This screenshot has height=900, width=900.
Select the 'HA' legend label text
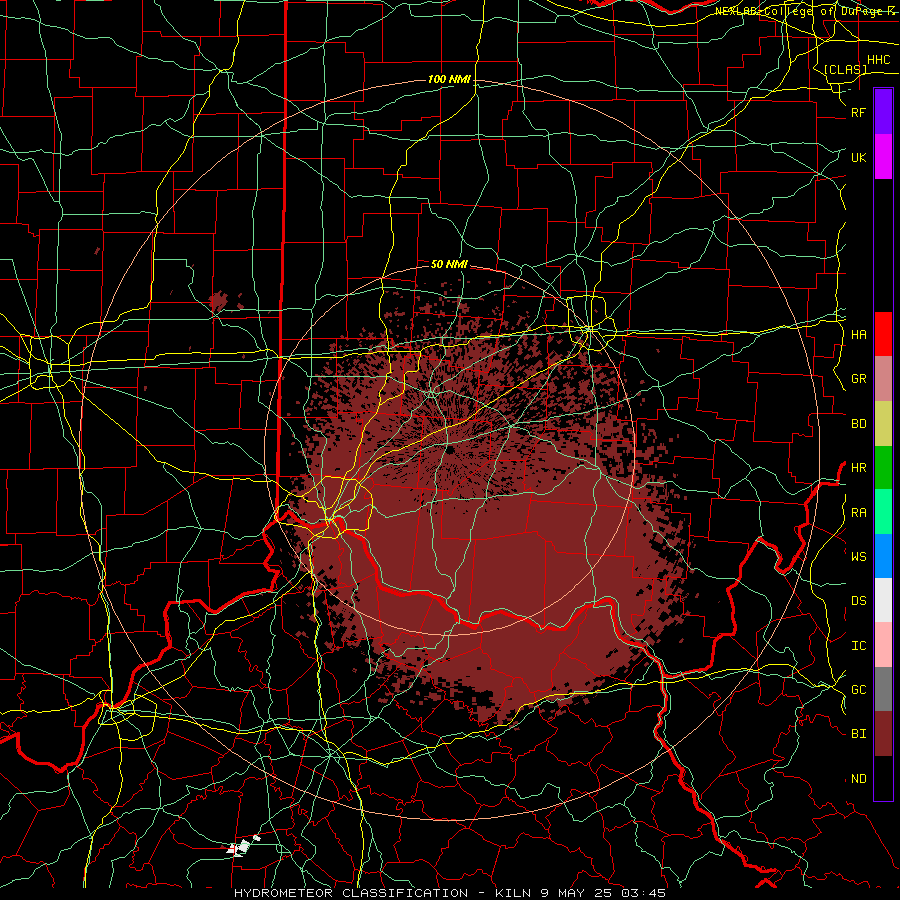pyautogui.click(x=858, y=334)
